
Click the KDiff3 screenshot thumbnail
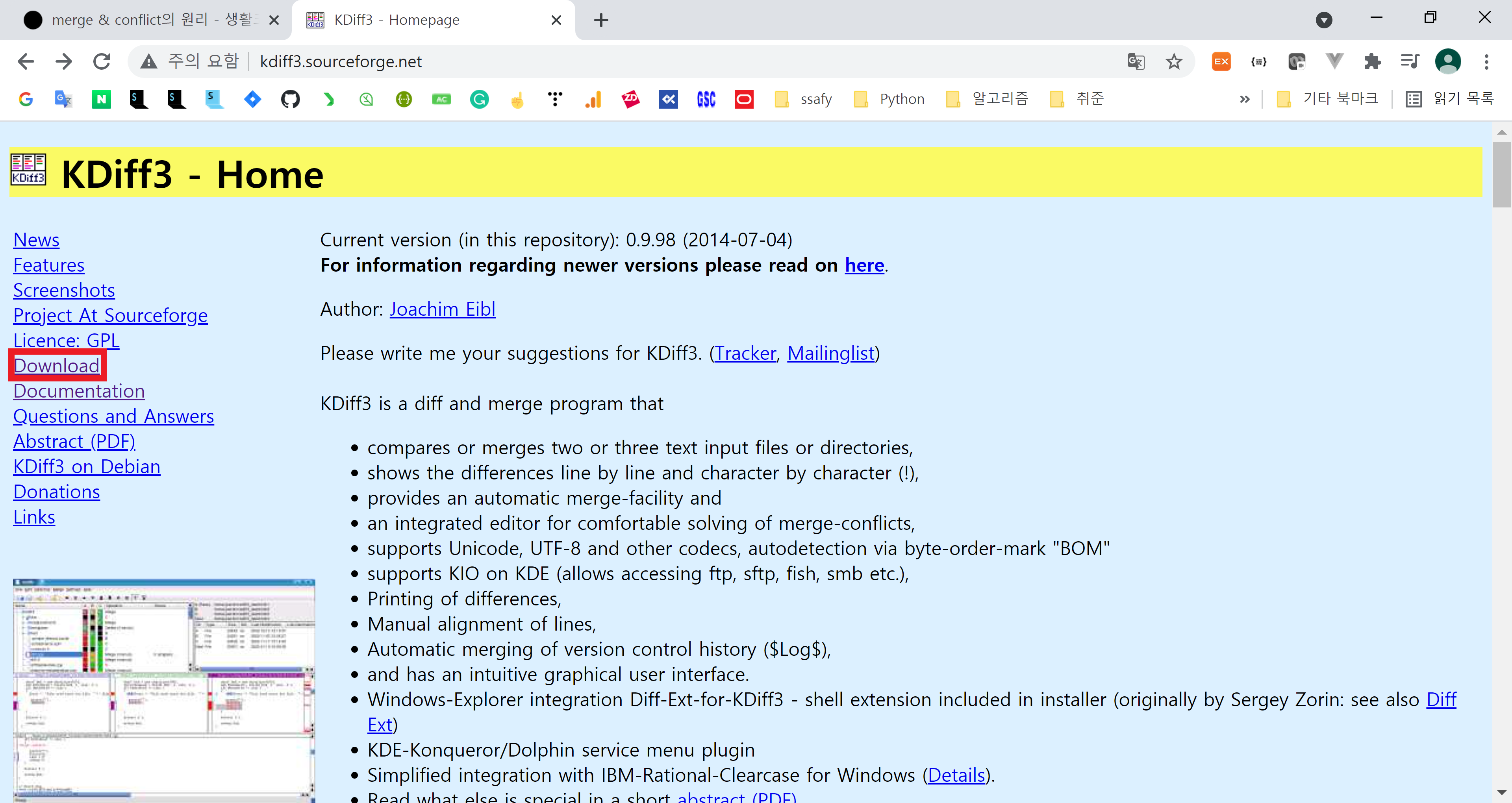coord(164,690)
